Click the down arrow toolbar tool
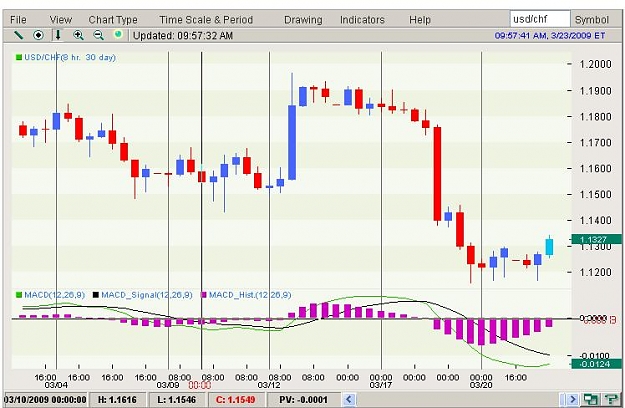 point(58,35)
